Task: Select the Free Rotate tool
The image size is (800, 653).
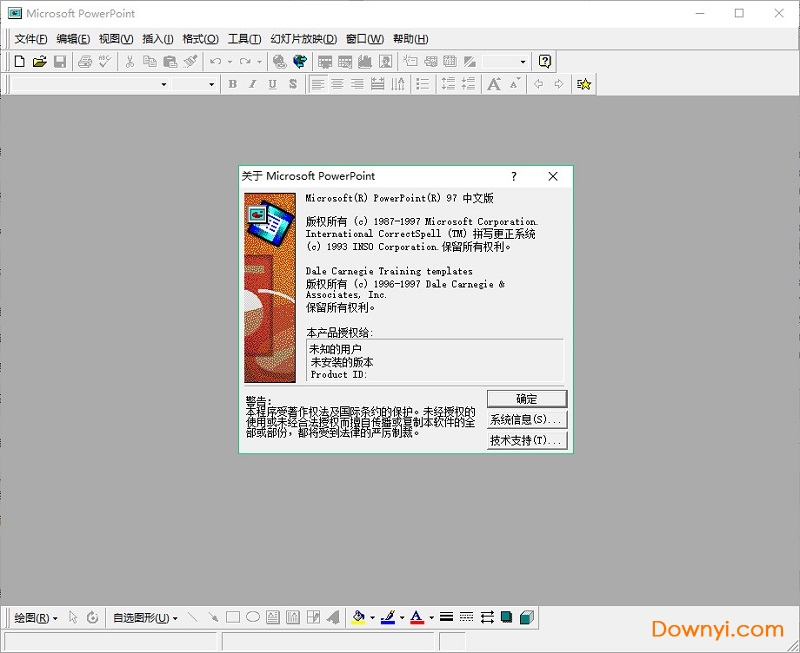Action: (91, 617)
